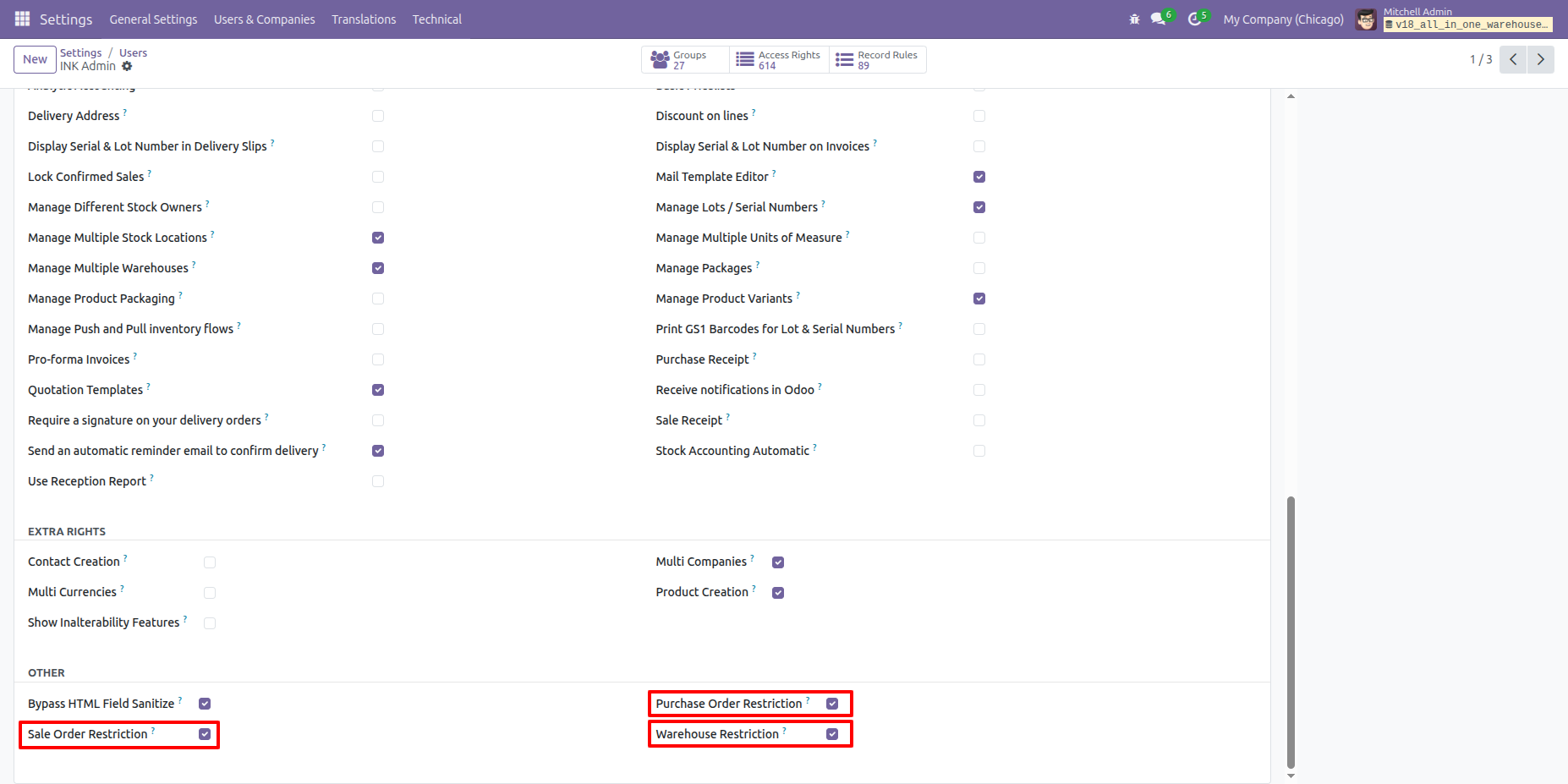This screenshot has height=784, width=1568.
Task: Open the conversations chat icon
Action: click(x=1158, y=19)
